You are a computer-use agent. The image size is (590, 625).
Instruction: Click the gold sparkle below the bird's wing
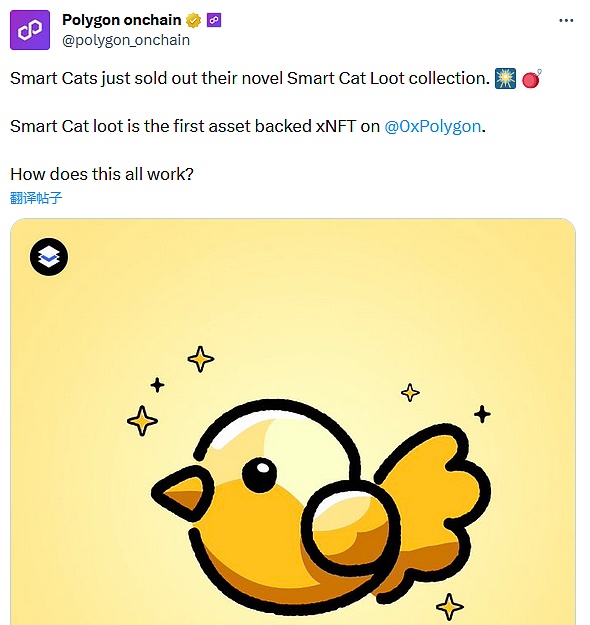(450, 607)
